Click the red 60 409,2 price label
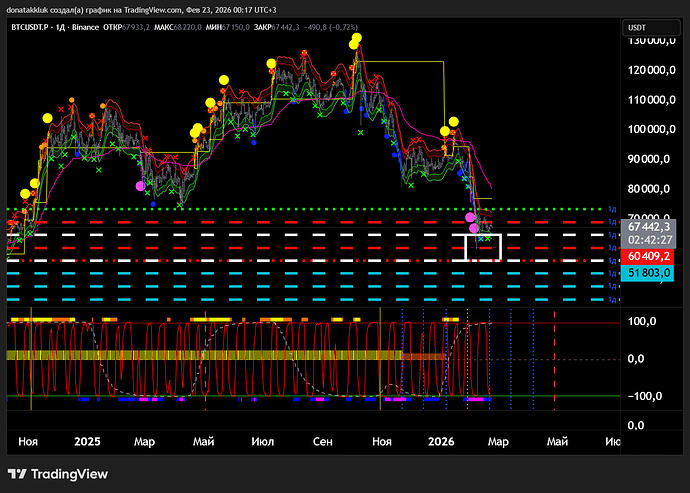The height and width of the screenshot is (493, 690). point(649,257)
